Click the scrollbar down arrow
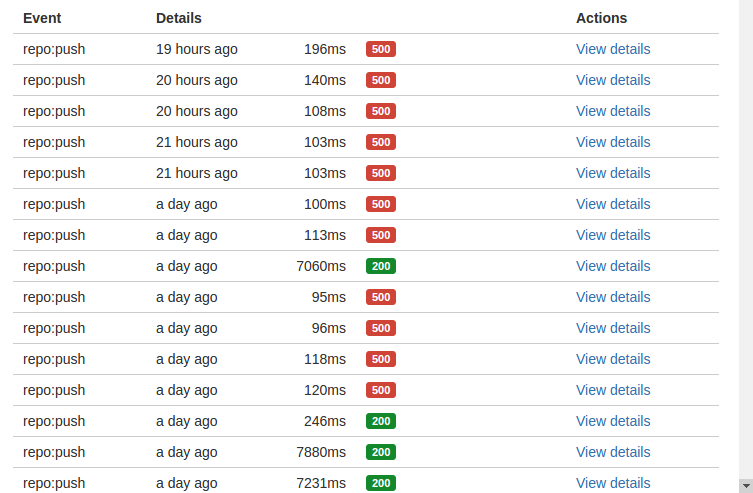The image size is (753, 493). [x=746, y=484]
